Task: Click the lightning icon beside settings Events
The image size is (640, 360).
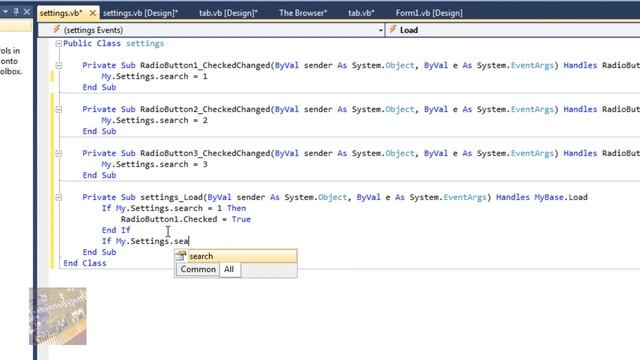Action: 56,29
